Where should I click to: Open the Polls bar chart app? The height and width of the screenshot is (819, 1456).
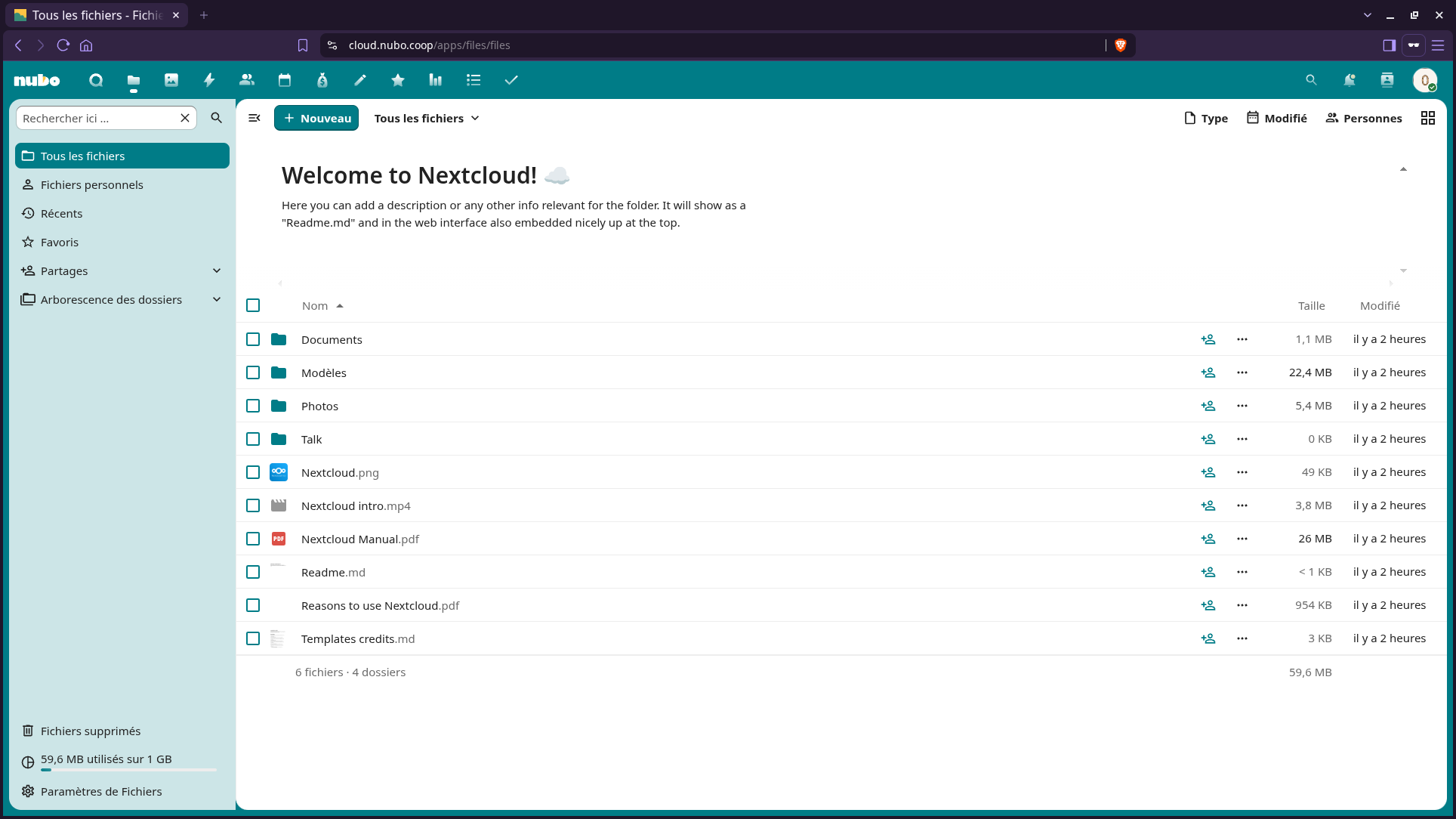(x=436, y=80)
